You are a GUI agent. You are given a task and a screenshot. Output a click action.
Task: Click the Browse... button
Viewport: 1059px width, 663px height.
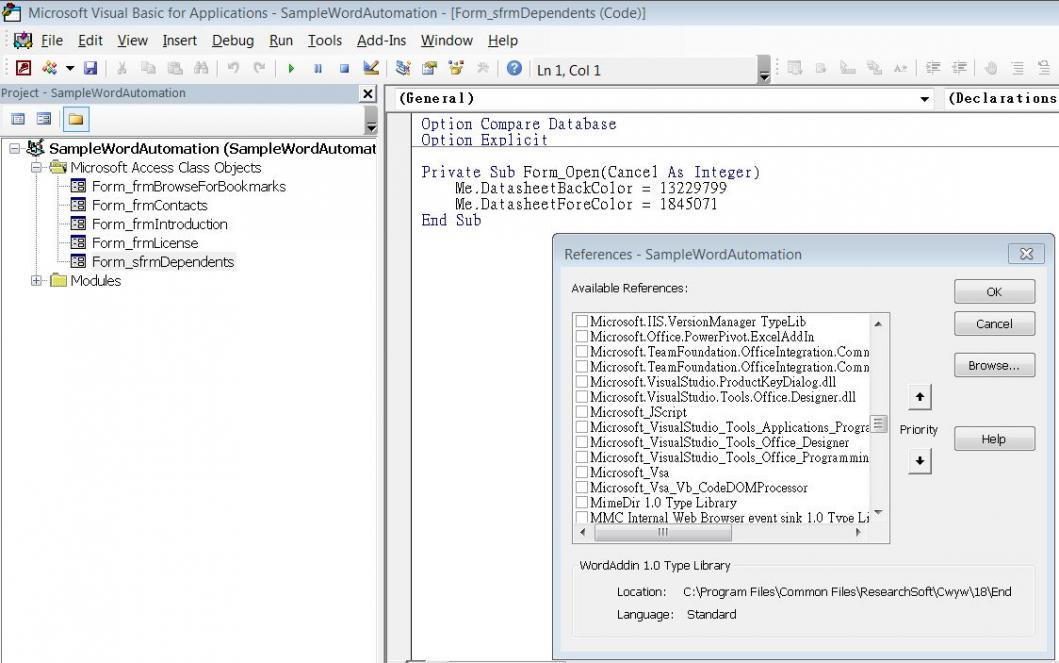click(994, 365)
